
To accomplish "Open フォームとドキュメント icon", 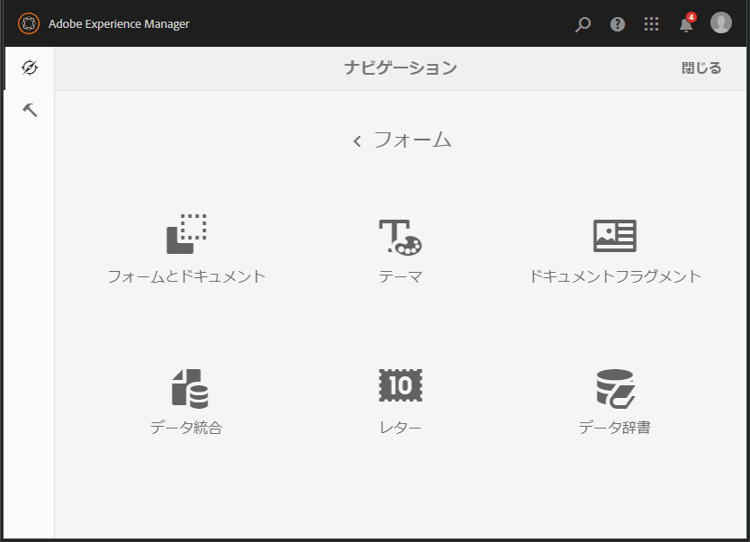I will 187,234.
